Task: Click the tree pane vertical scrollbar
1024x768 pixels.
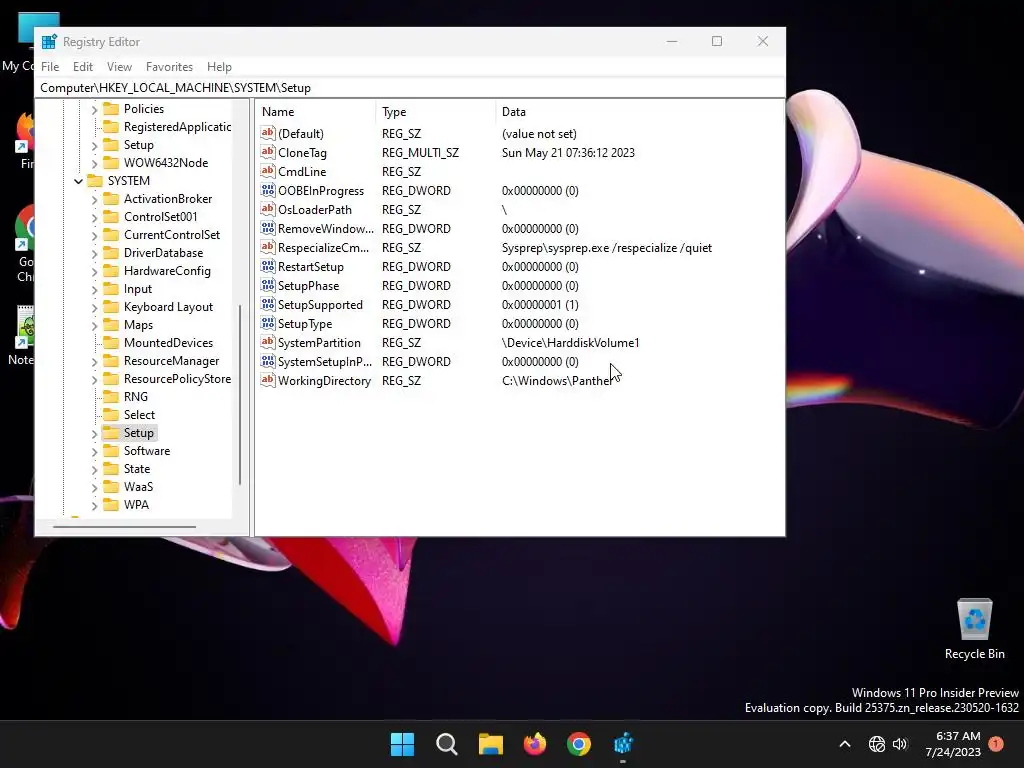Action: tap(240, 395)
